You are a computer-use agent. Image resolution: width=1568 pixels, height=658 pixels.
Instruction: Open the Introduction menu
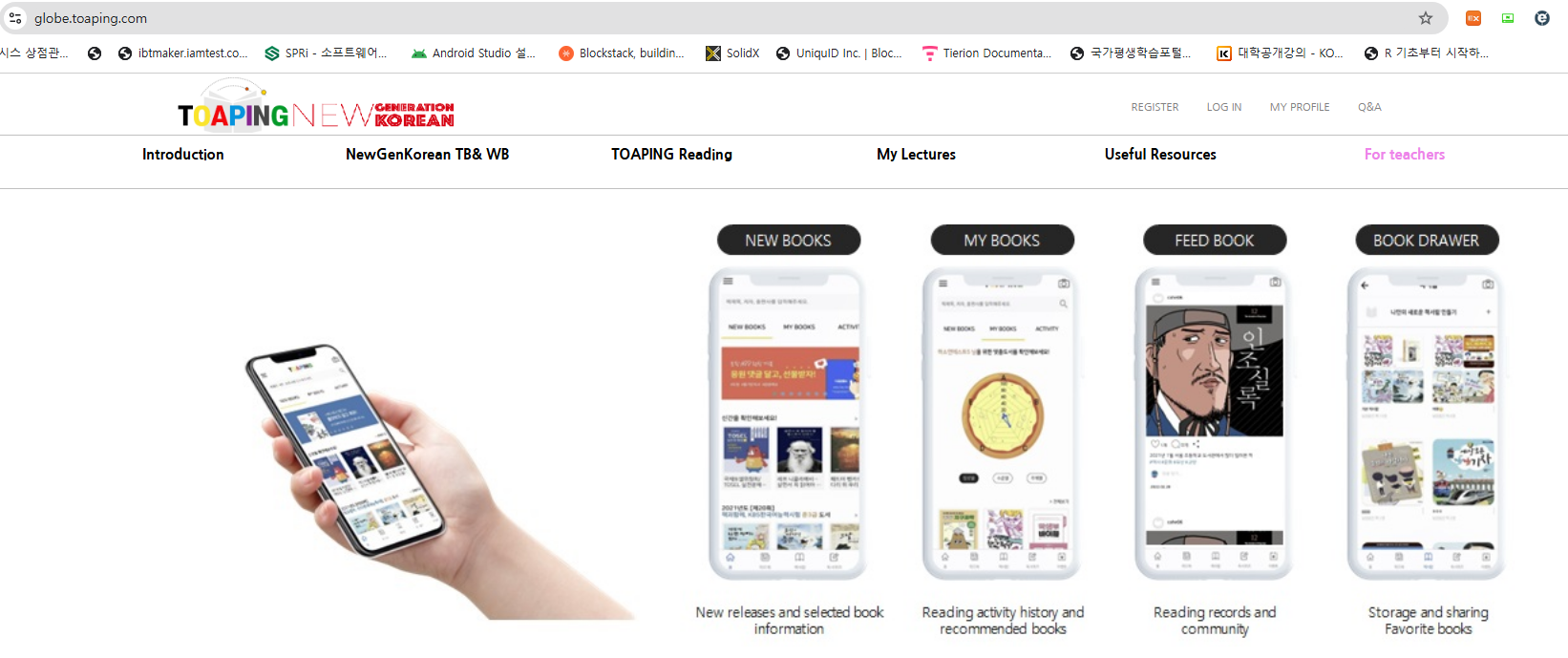183,155
